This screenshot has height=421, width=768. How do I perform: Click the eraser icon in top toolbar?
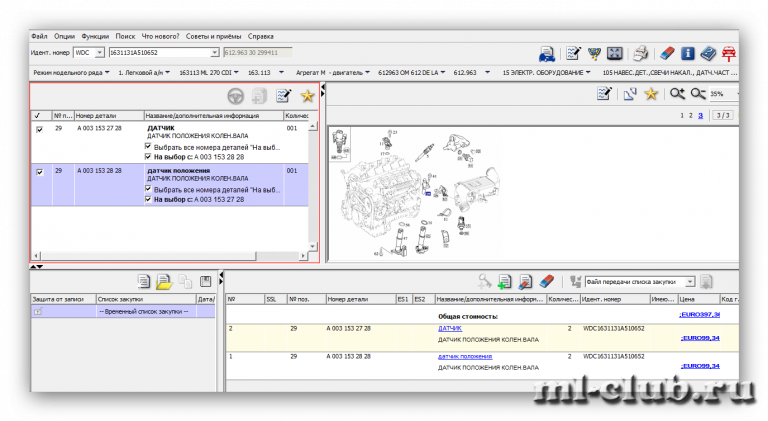pos(667,53)
